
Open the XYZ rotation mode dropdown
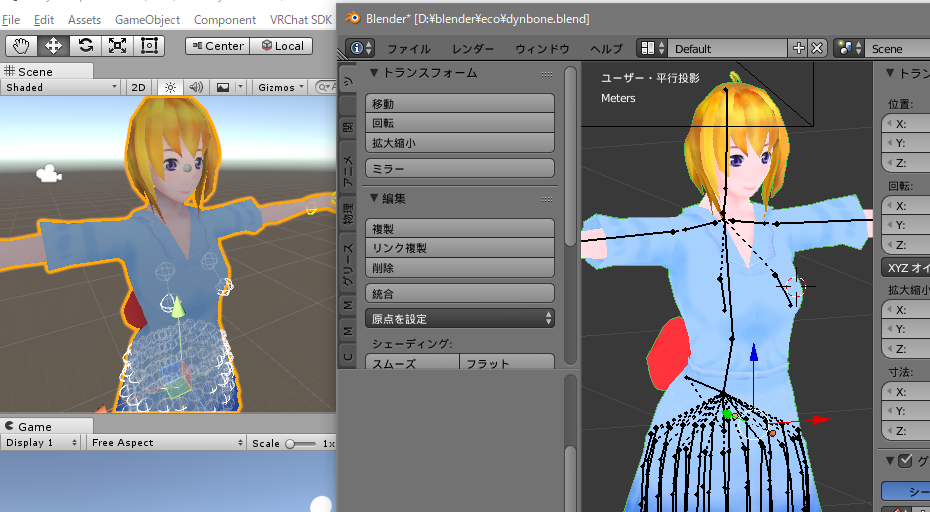[906, 268]
